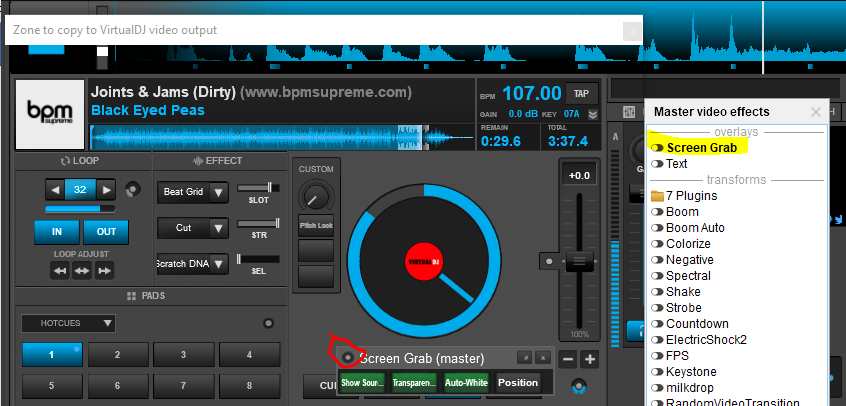Double the loop length with the right arrow
The width and height of the screenshot is (846, 406).
(106, 190)
